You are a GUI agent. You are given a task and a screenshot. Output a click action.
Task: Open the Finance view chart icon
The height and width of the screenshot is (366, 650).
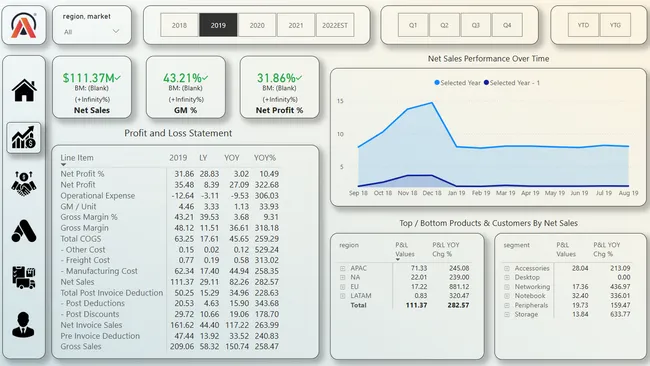tap(24, 138)
